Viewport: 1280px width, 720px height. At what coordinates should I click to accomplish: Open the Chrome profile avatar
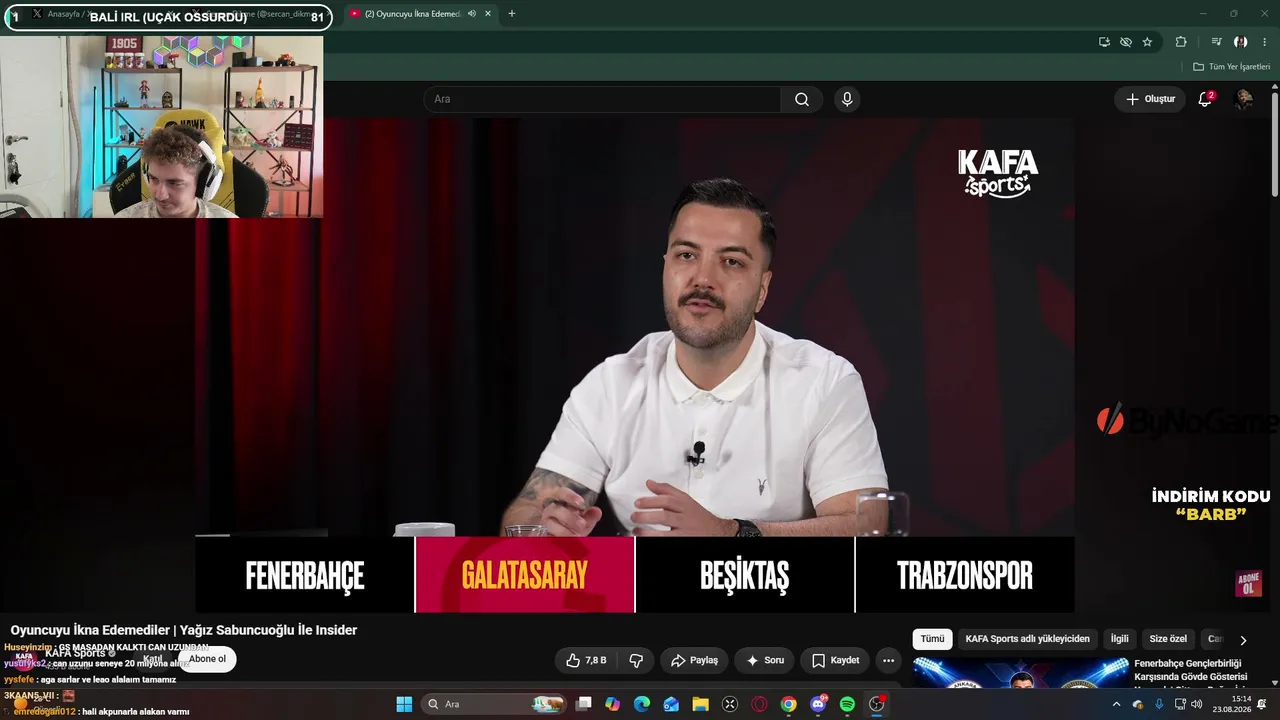pos(1240,42)
